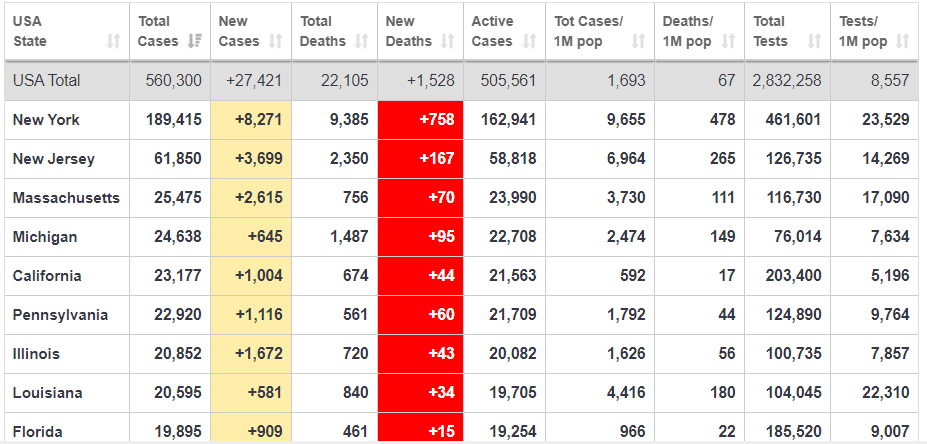Sort by New Deaths using arrow icon

(x=447, y=42)
